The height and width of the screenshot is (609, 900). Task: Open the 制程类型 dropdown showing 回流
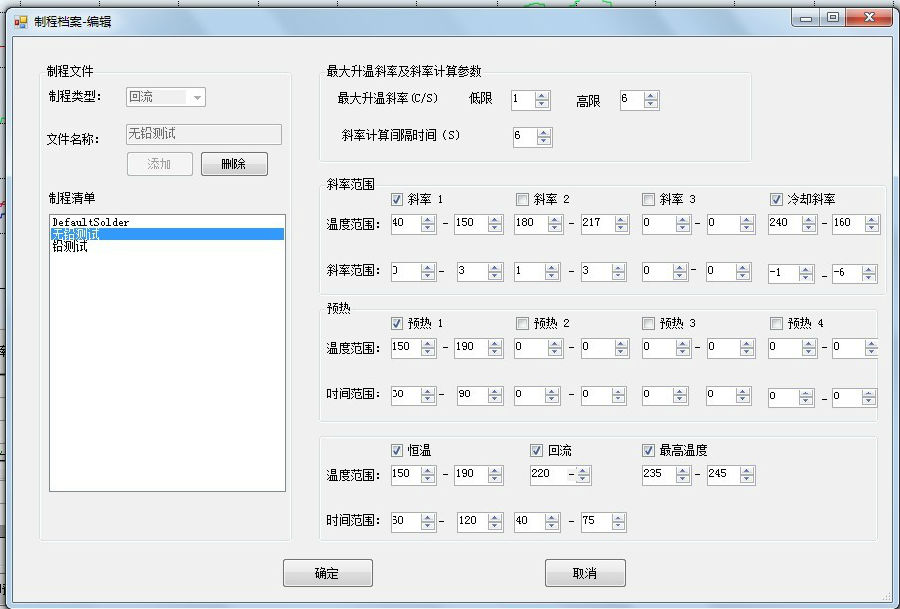(166, 97)
